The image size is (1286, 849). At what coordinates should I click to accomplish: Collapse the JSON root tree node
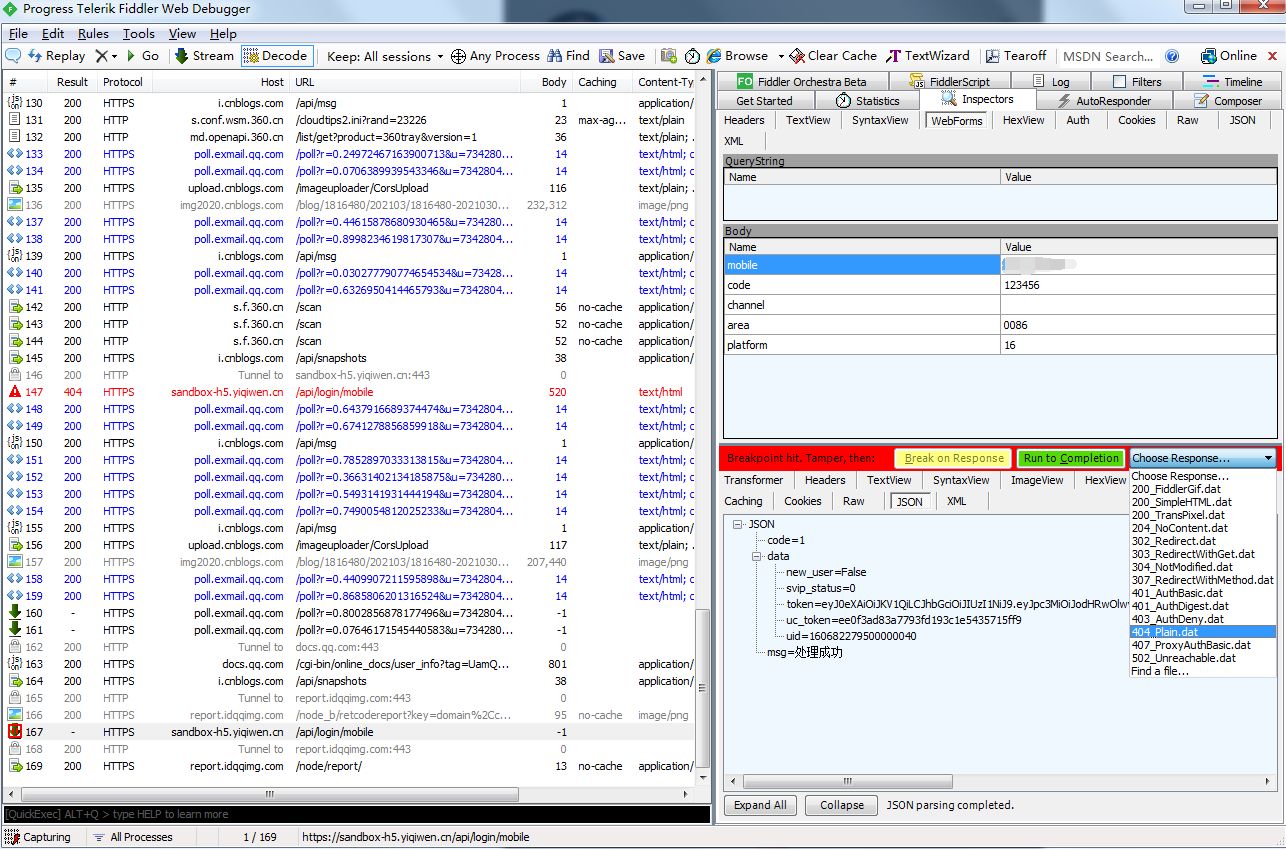pos(738,524)
